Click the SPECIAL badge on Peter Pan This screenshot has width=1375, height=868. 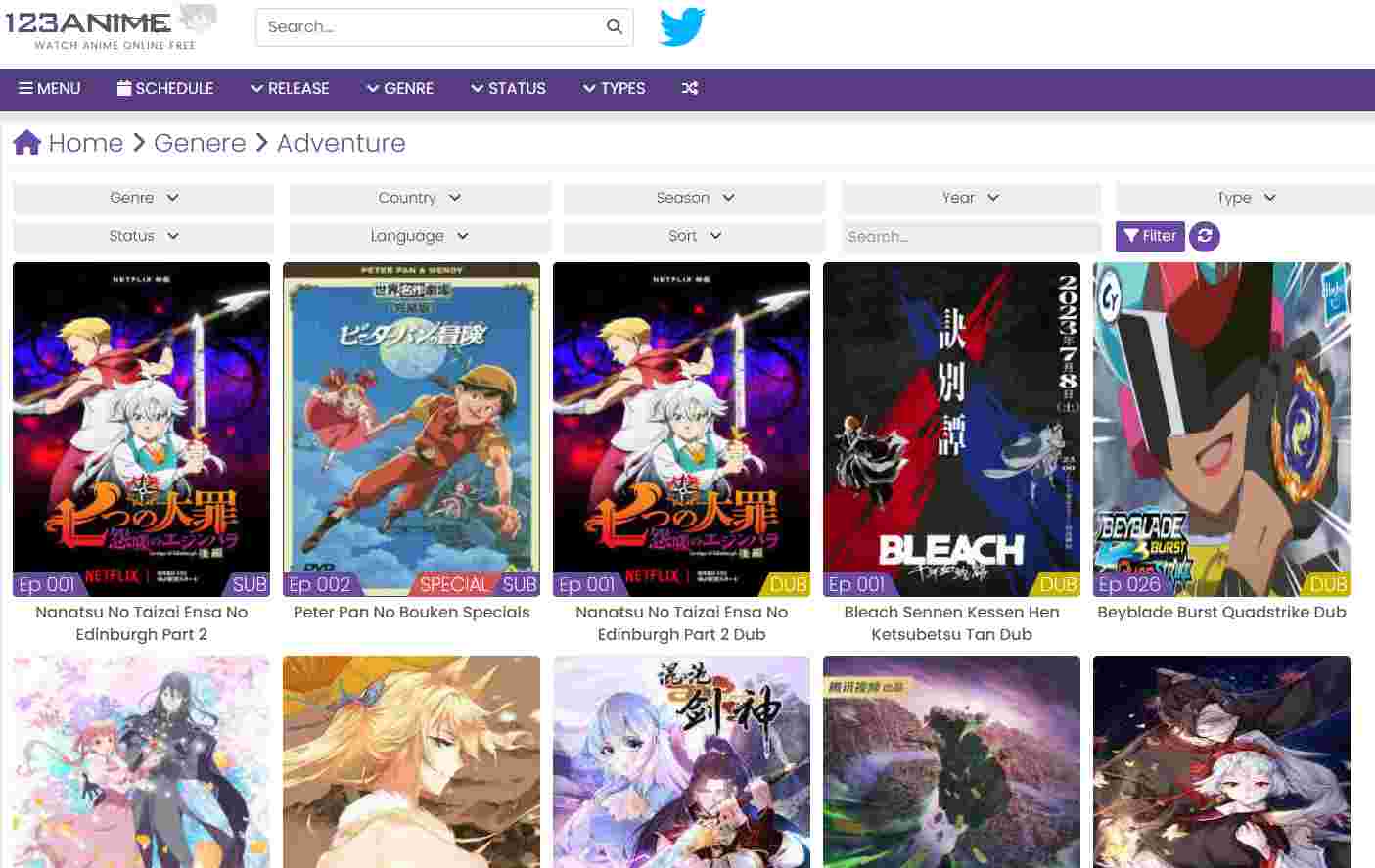tap(453, 585)
